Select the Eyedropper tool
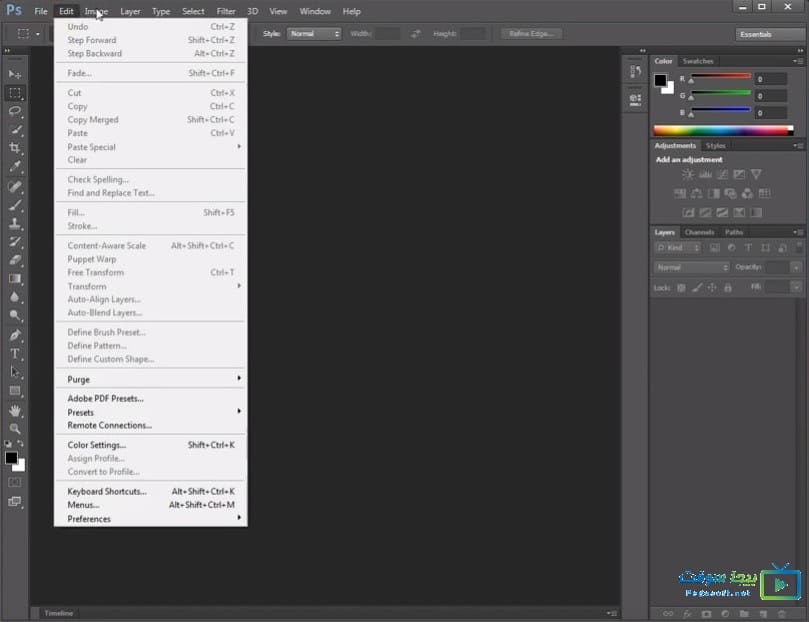The height and width of the screenshot is (622, 809). point(14,167)
